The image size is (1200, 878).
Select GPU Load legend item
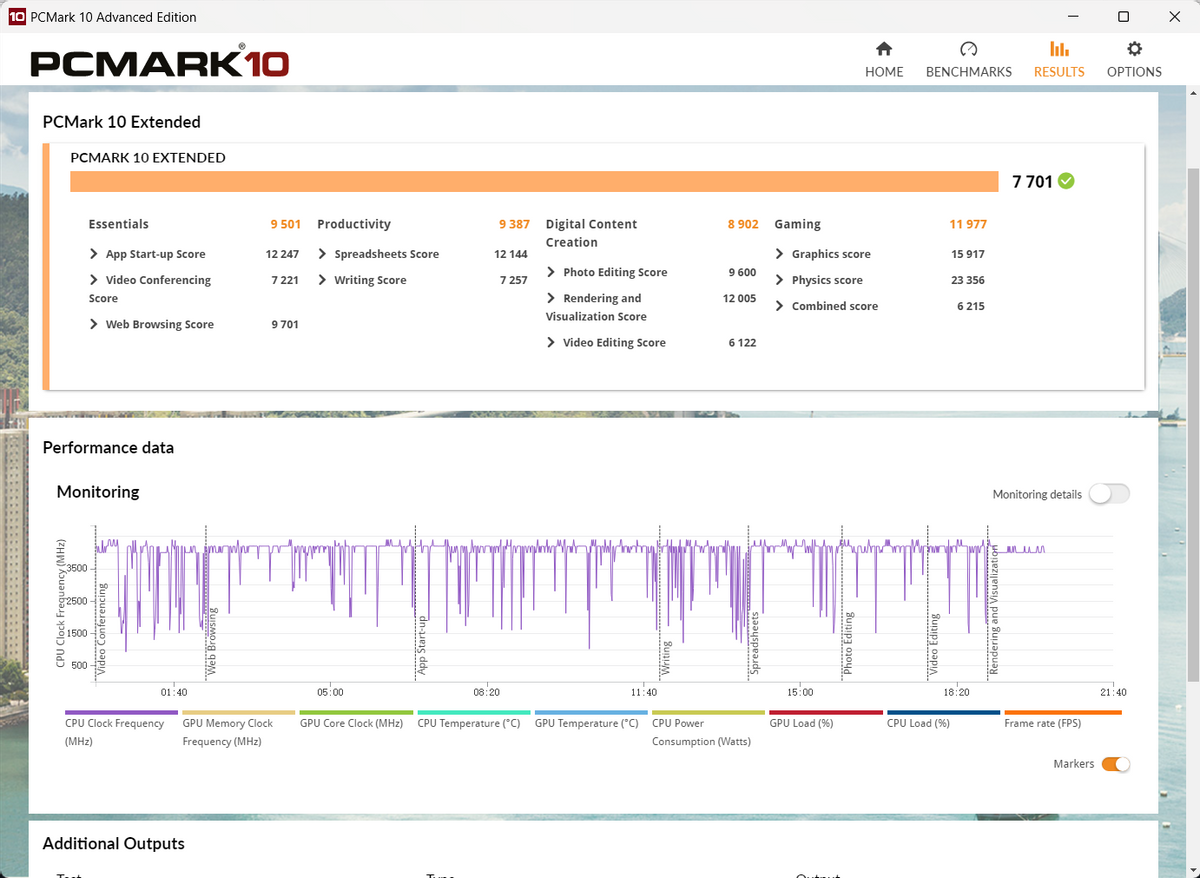tap(826, 721)
